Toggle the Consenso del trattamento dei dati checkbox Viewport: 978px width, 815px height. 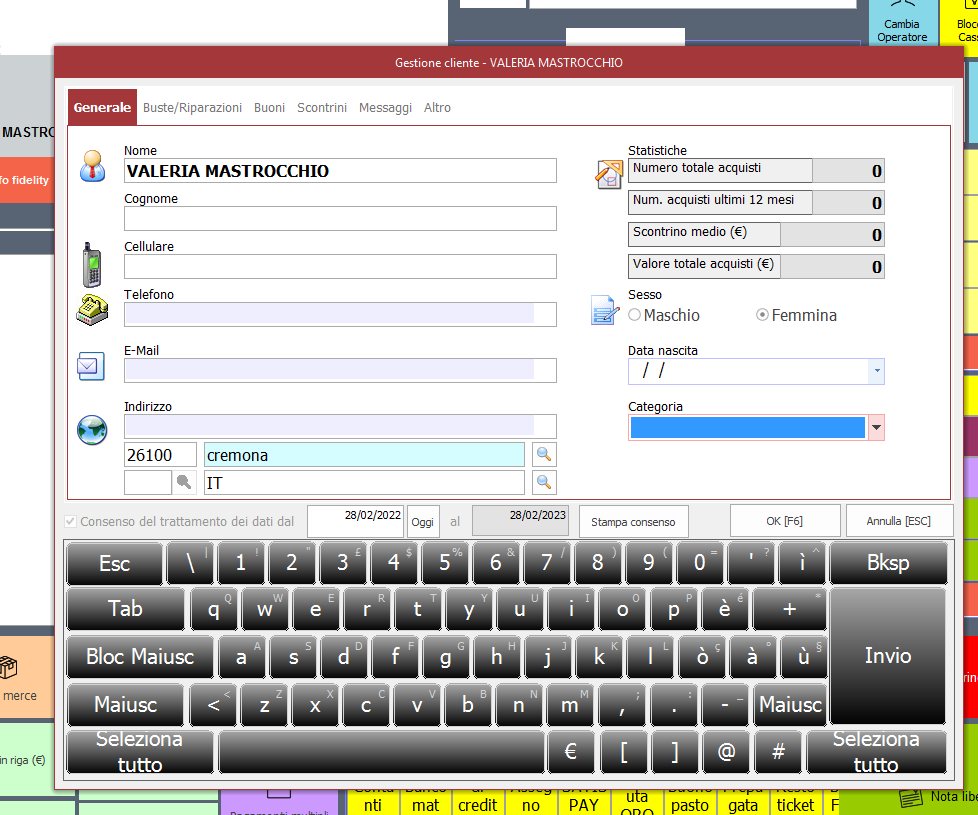pos(70,521)
